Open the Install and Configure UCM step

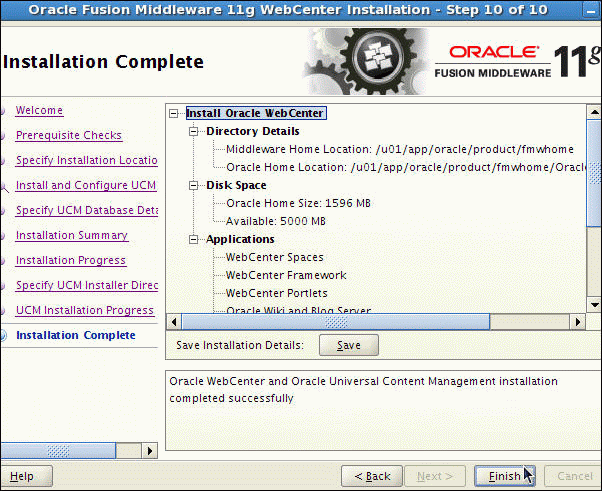point(86,185)
